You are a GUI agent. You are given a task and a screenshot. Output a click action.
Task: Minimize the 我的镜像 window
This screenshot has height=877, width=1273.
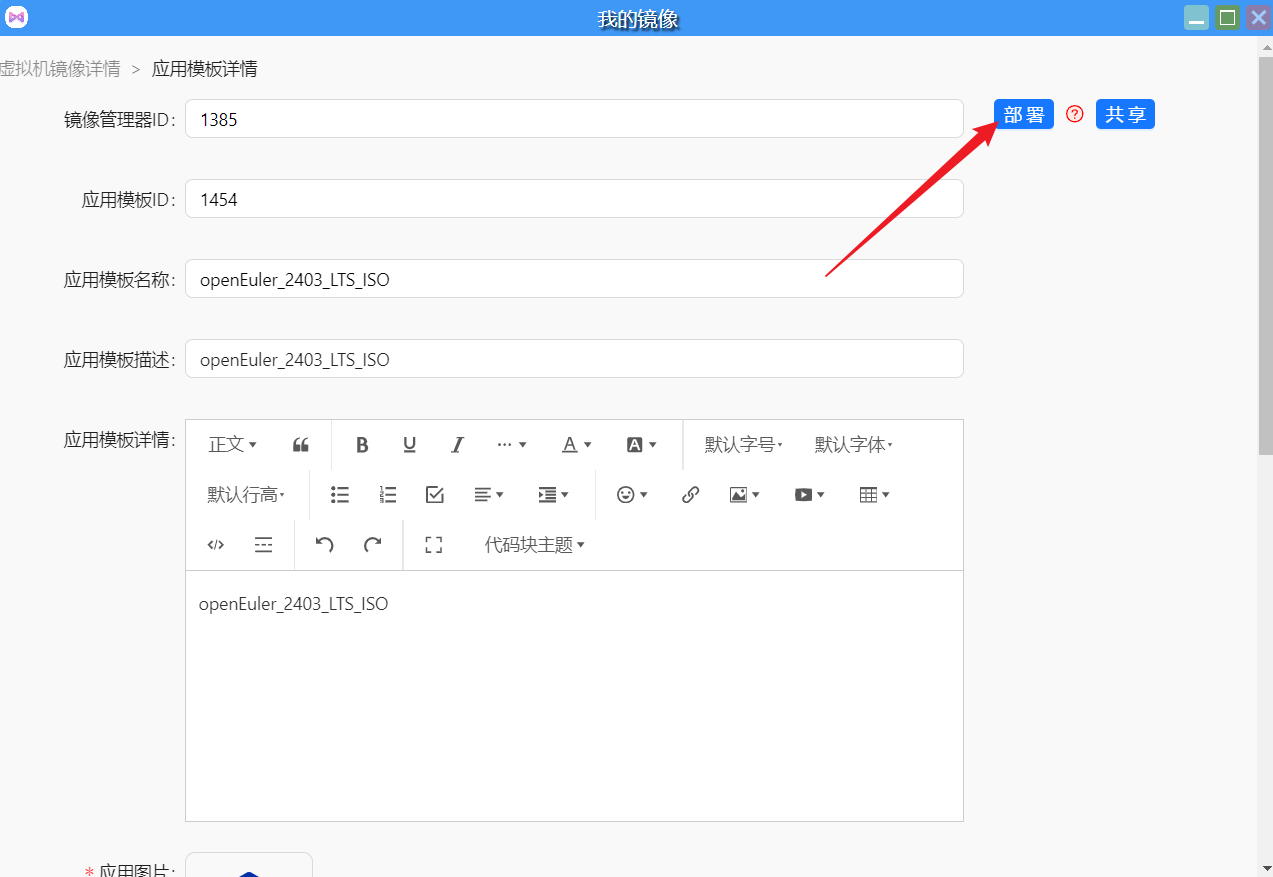coord(1196,17)
